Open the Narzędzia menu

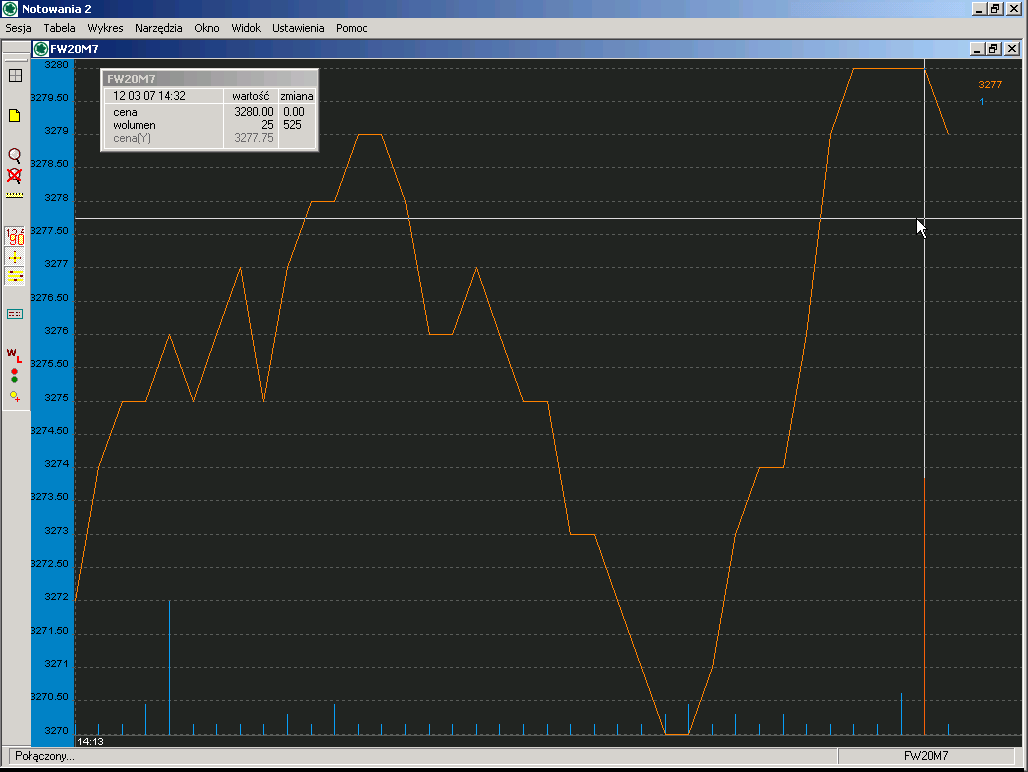click(159, 28)
